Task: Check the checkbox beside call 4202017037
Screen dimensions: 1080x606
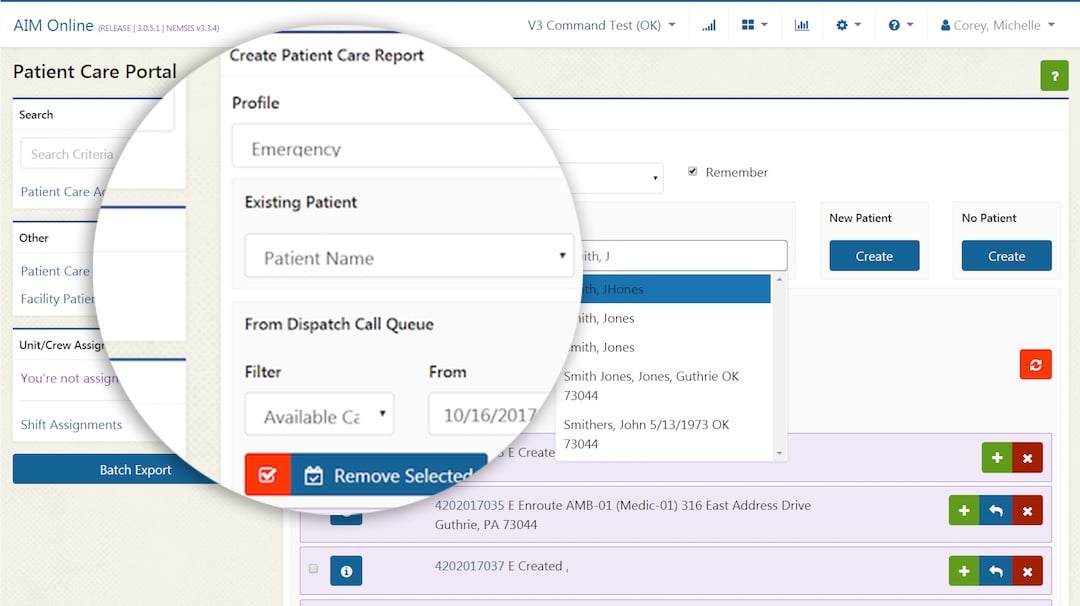Action: click(x=313, y=567)
